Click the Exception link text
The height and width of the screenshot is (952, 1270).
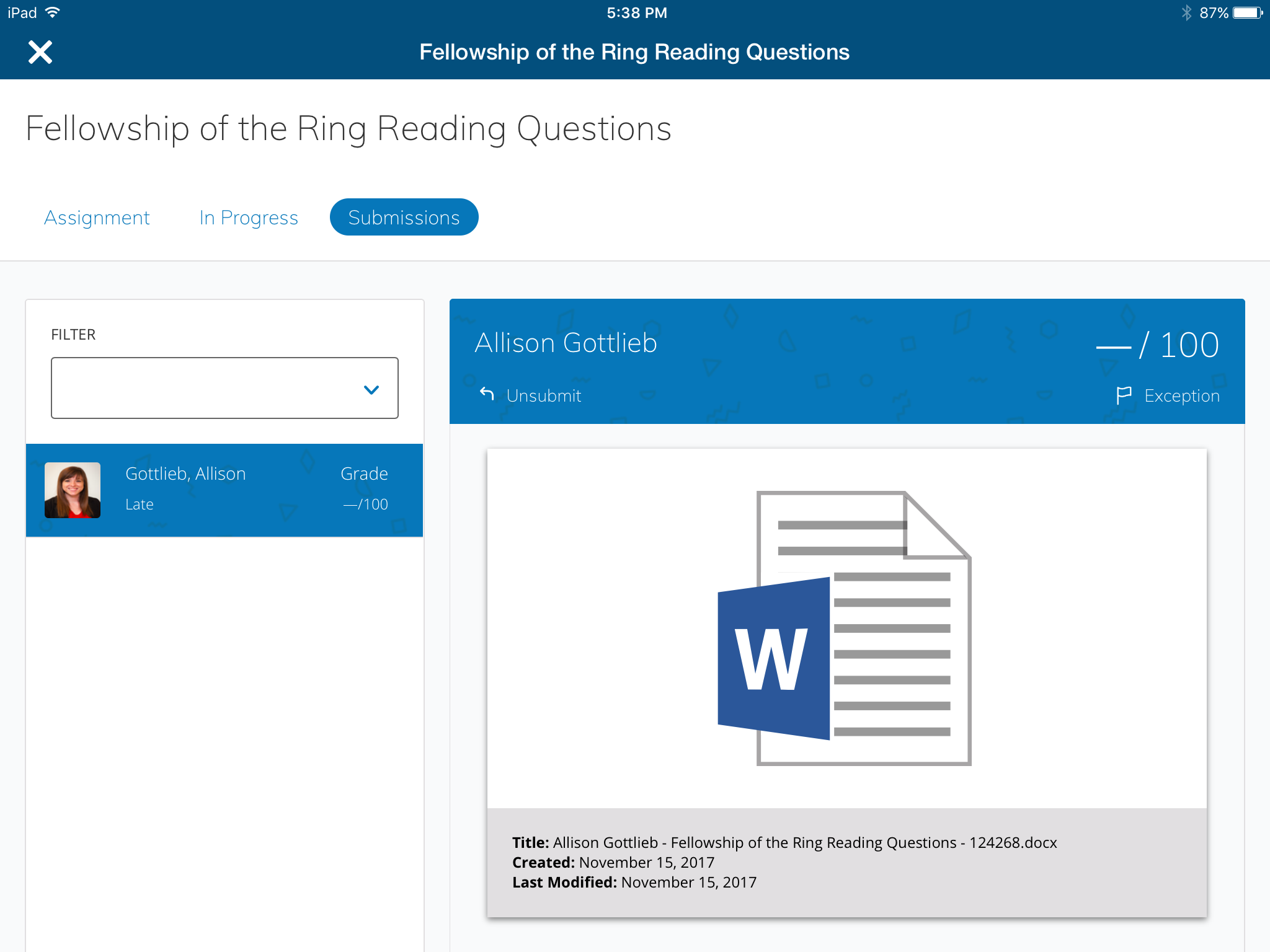1181,395
